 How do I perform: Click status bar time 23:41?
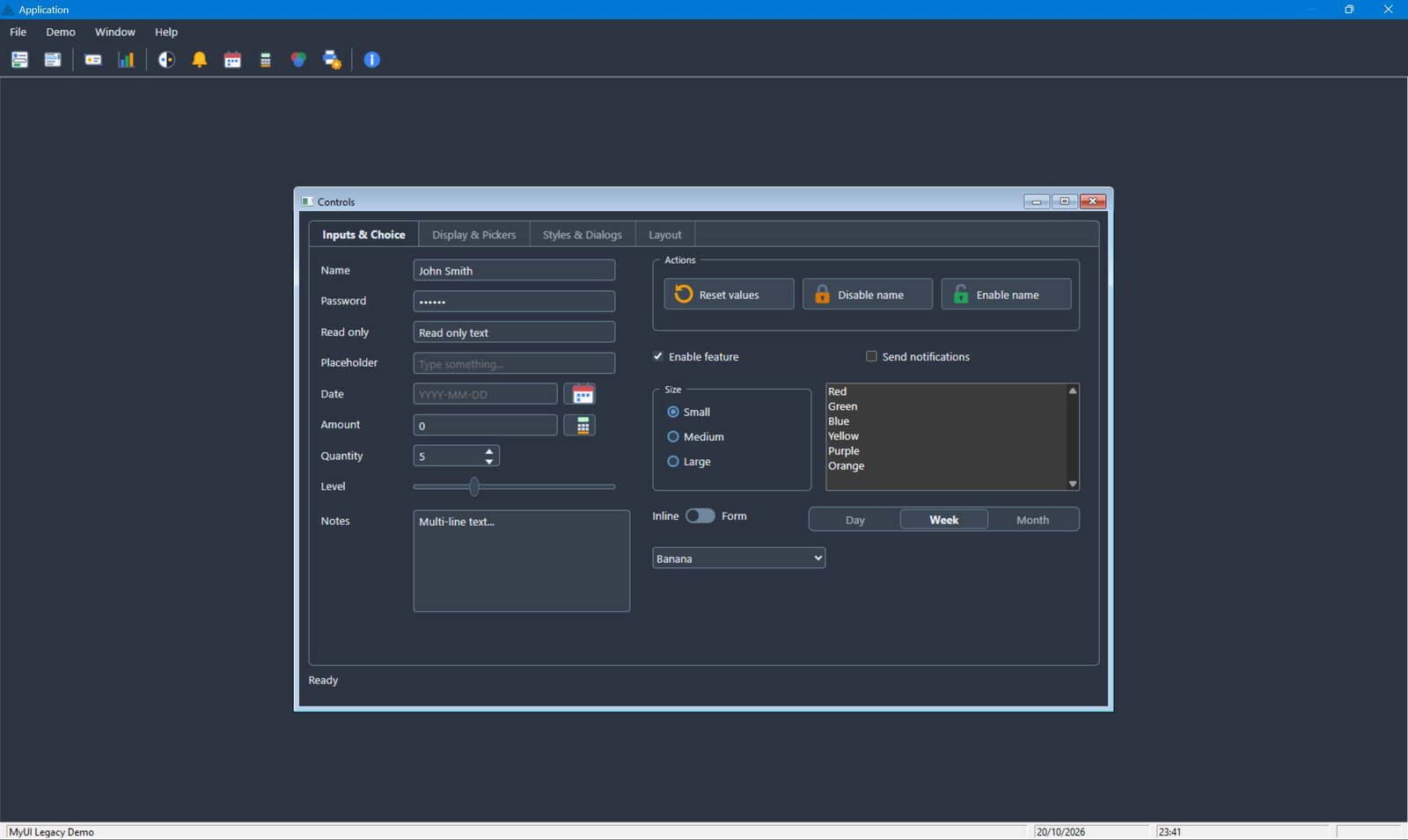1170,832
